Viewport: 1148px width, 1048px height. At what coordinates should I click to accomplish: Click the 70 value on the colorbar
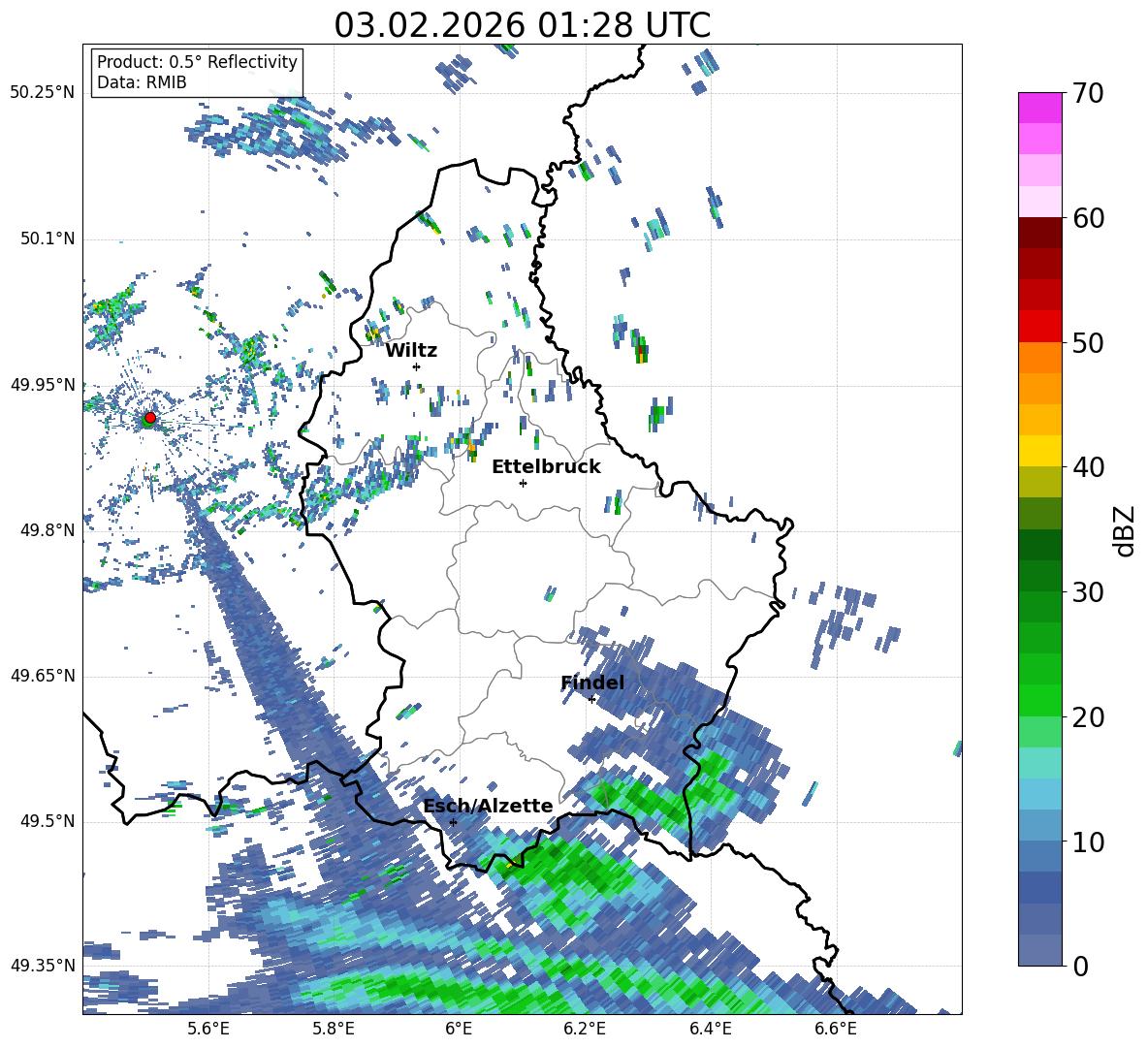pyautogui.click(x=1088, y=94)
